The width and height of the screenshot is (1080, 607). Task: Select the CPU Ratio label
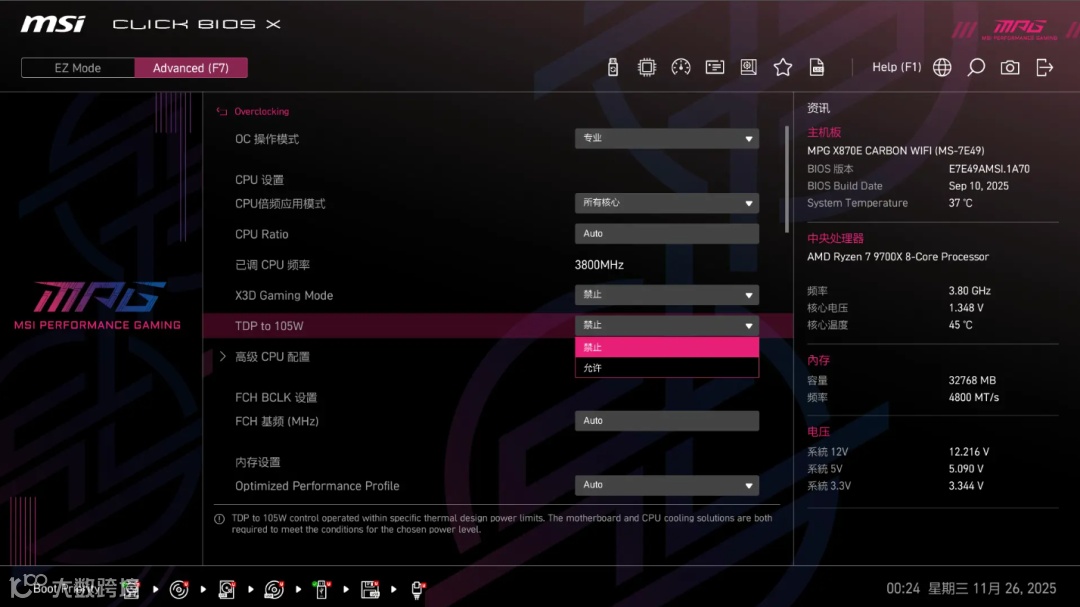tap(262, 234)
